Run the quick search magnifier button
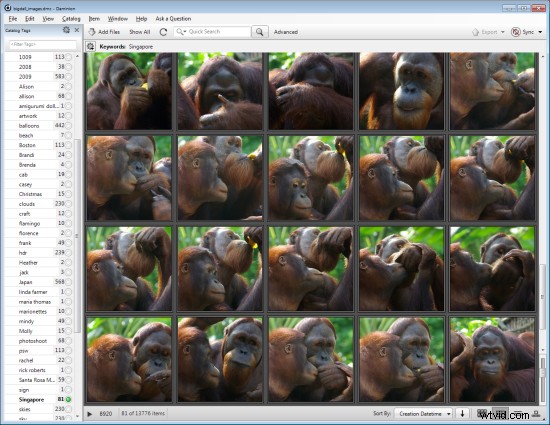 point(260,32)
